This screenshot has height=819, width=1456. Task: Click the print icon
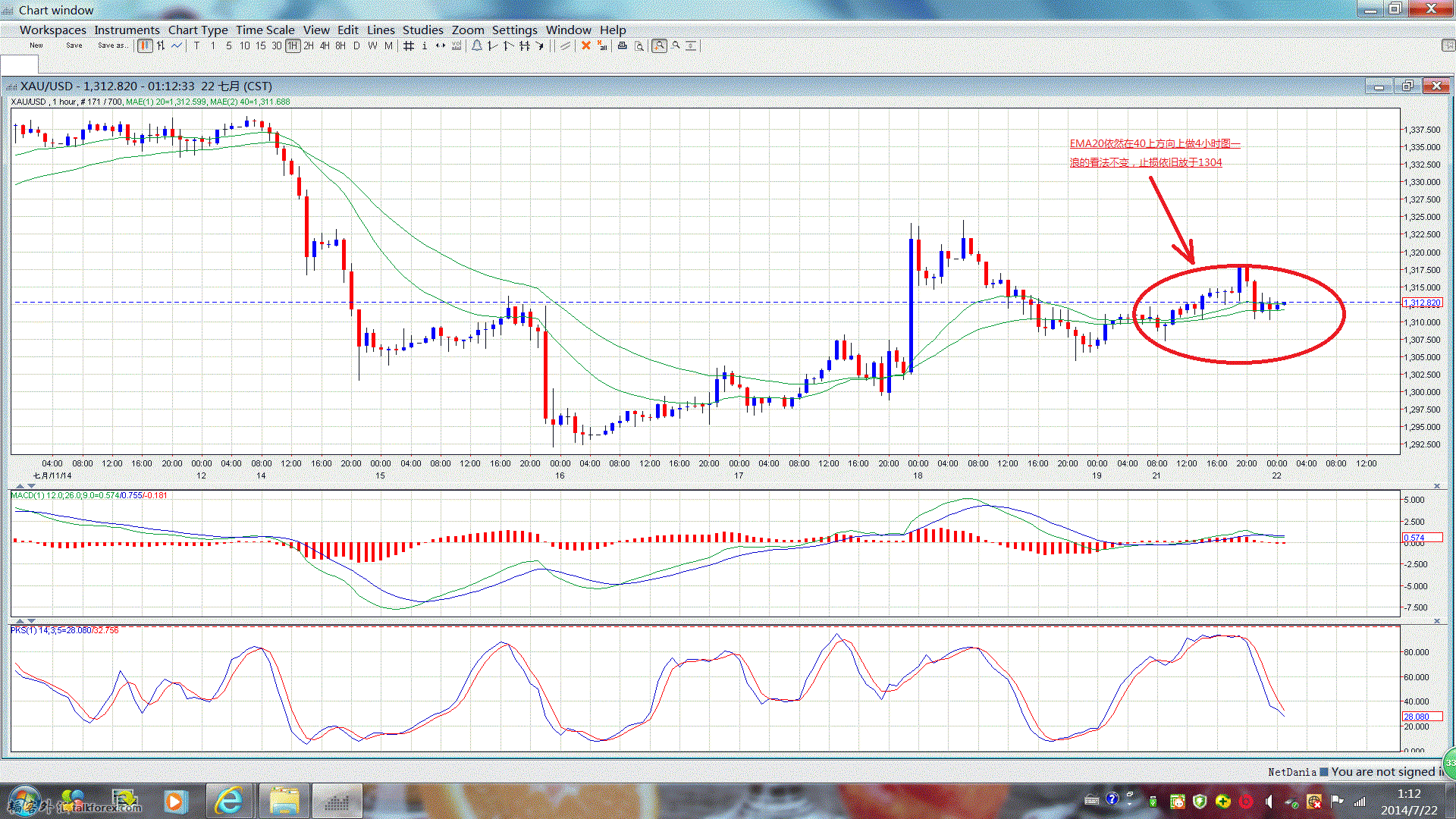[x=622, y=45]
